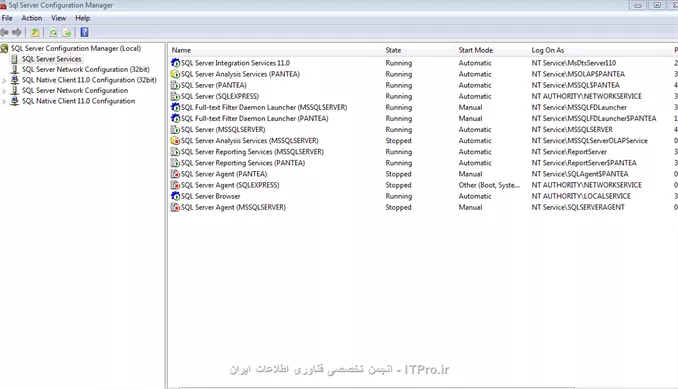Expand the SQL Server Network Configuration node

4,91
